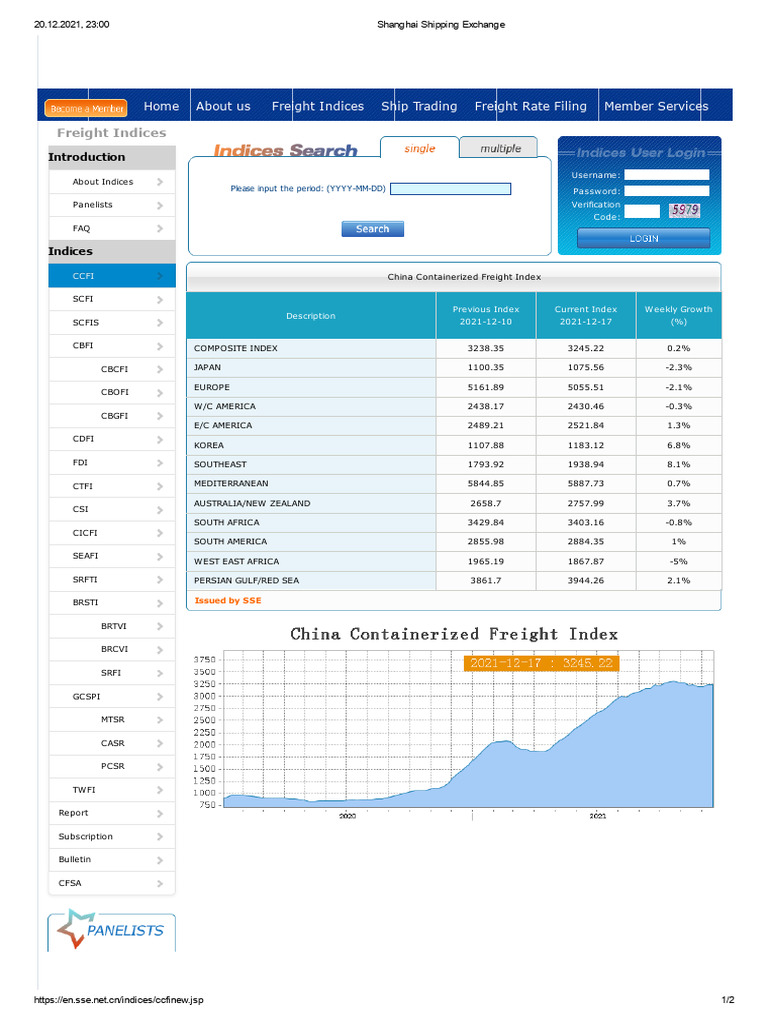Expand the CBFI arrow
Image resolution: width=768 pixels, height=1024 pixels.
(160, 346)
